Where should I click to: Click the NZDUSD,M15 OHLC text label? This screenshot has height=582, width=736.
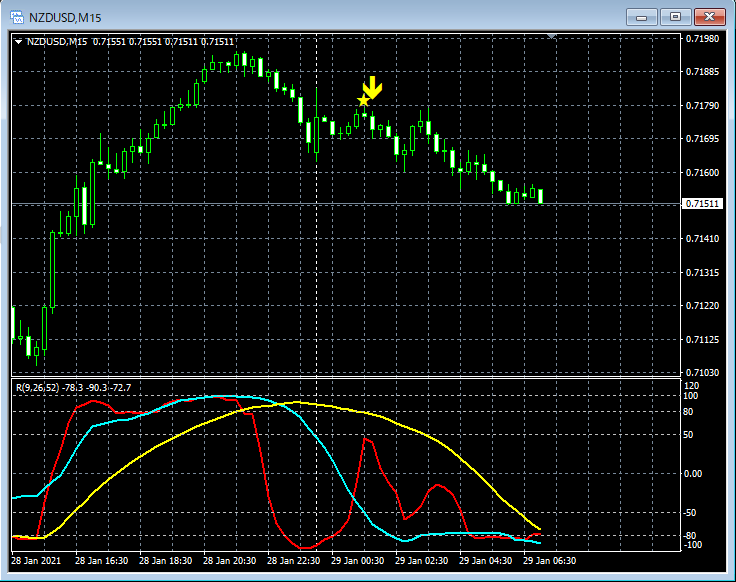pyautogui.click(x=130, y=41)
